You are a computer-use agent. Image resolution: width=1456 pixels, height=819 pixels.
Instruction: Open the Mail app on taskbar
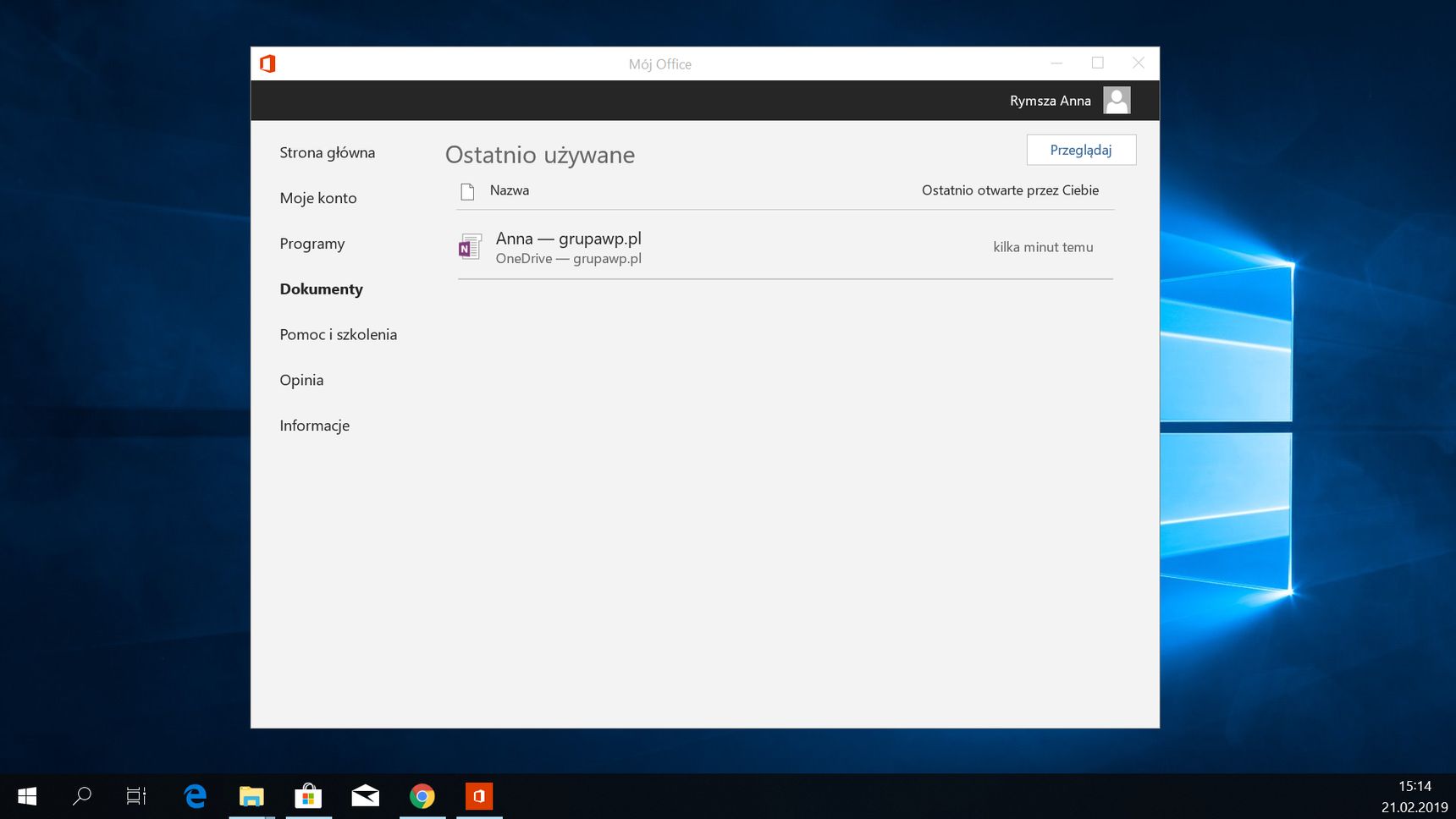[x=366, y=796]
